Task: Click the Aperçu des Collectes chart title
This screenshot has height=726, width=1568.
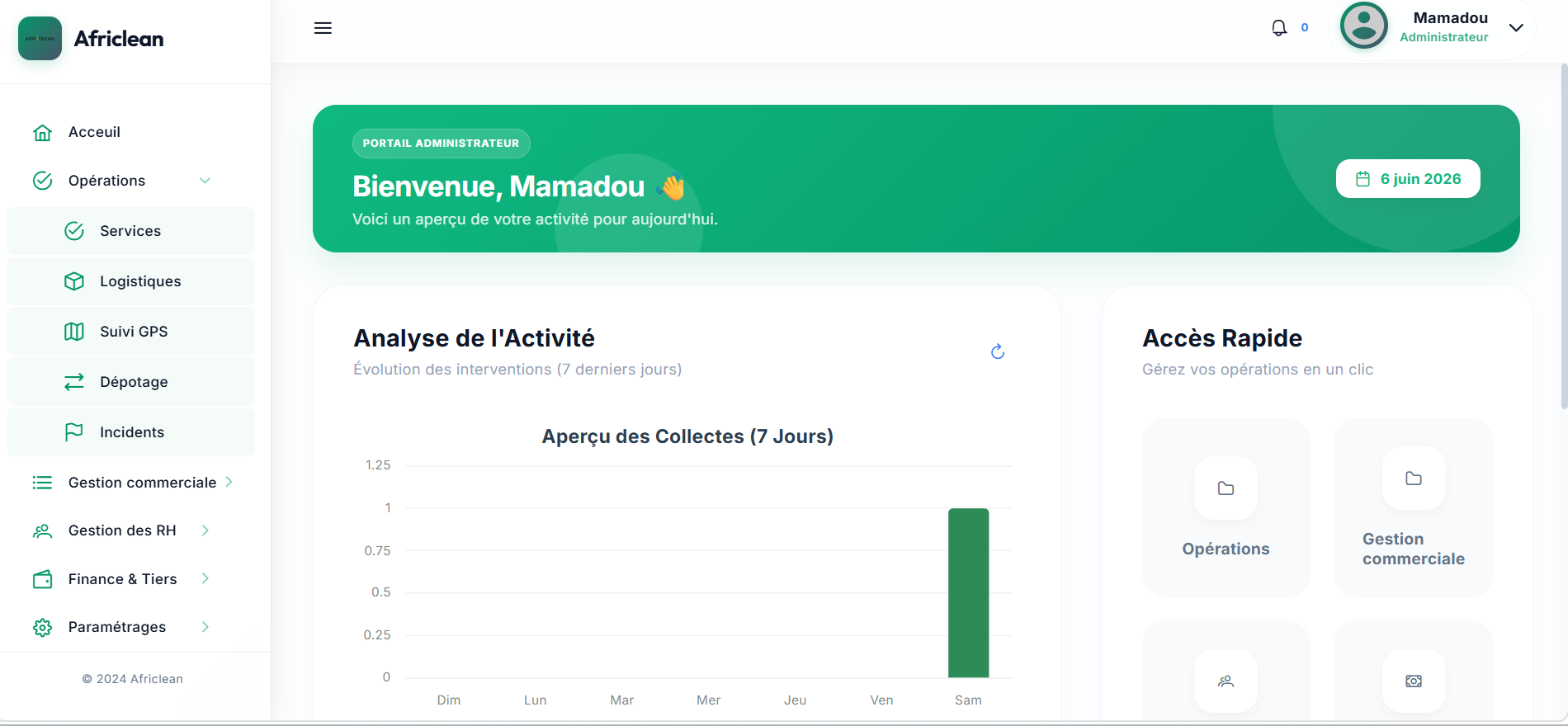Action: (687, 436)
